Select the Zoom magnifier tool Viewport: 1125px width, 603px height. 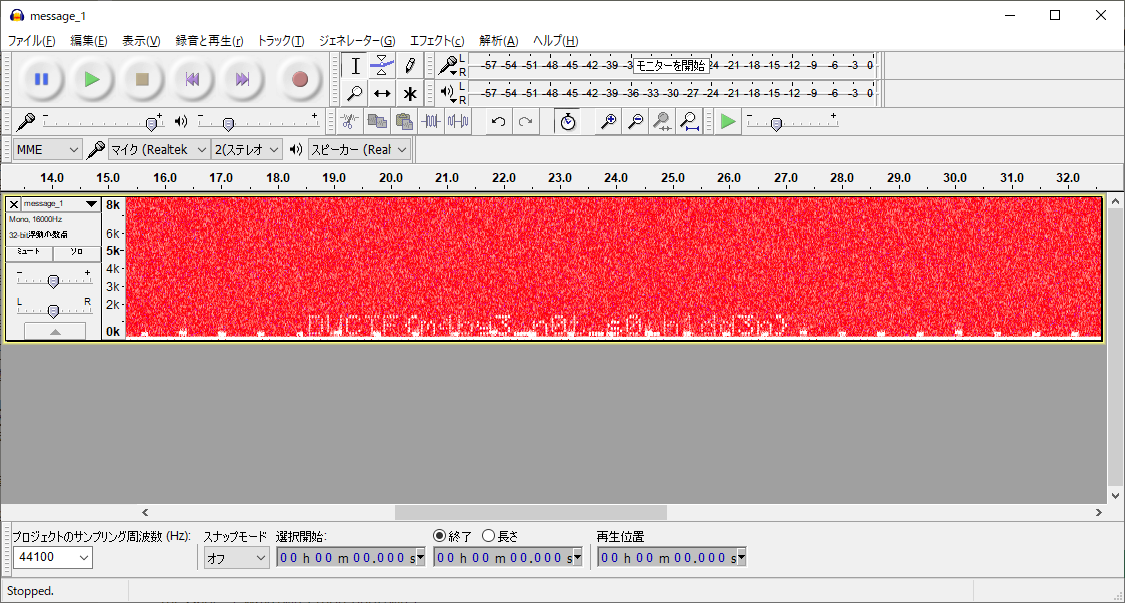click(354, 93)
